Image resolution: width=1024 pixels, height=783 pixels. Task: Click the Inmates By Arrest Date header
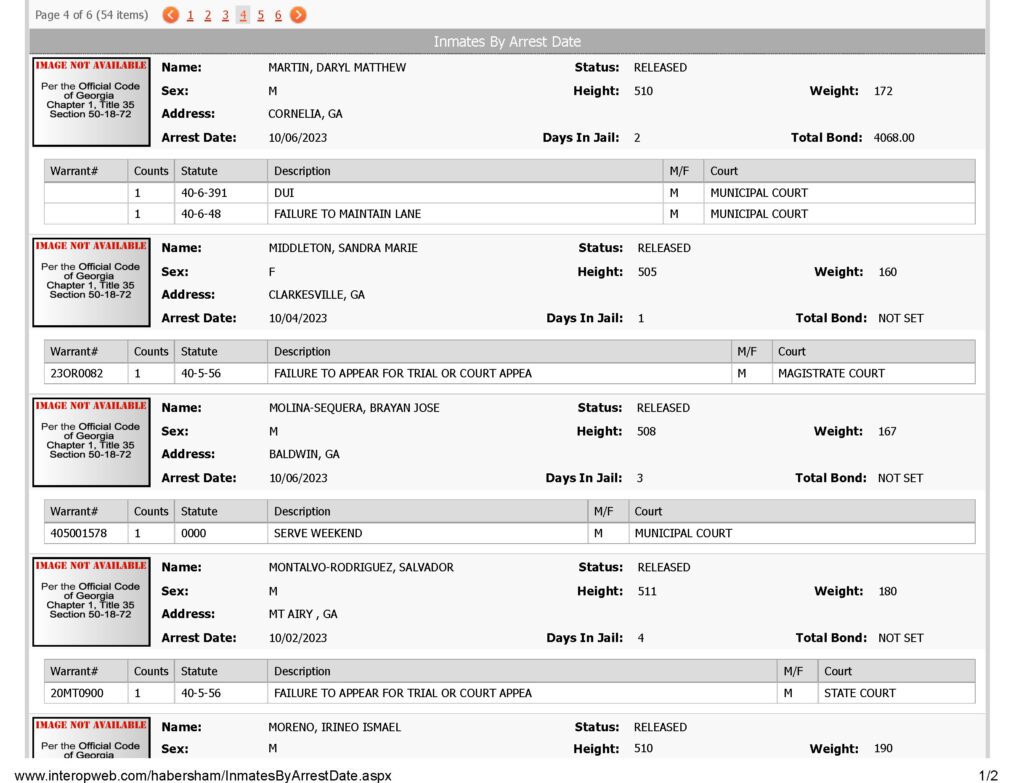pos(507,41)
